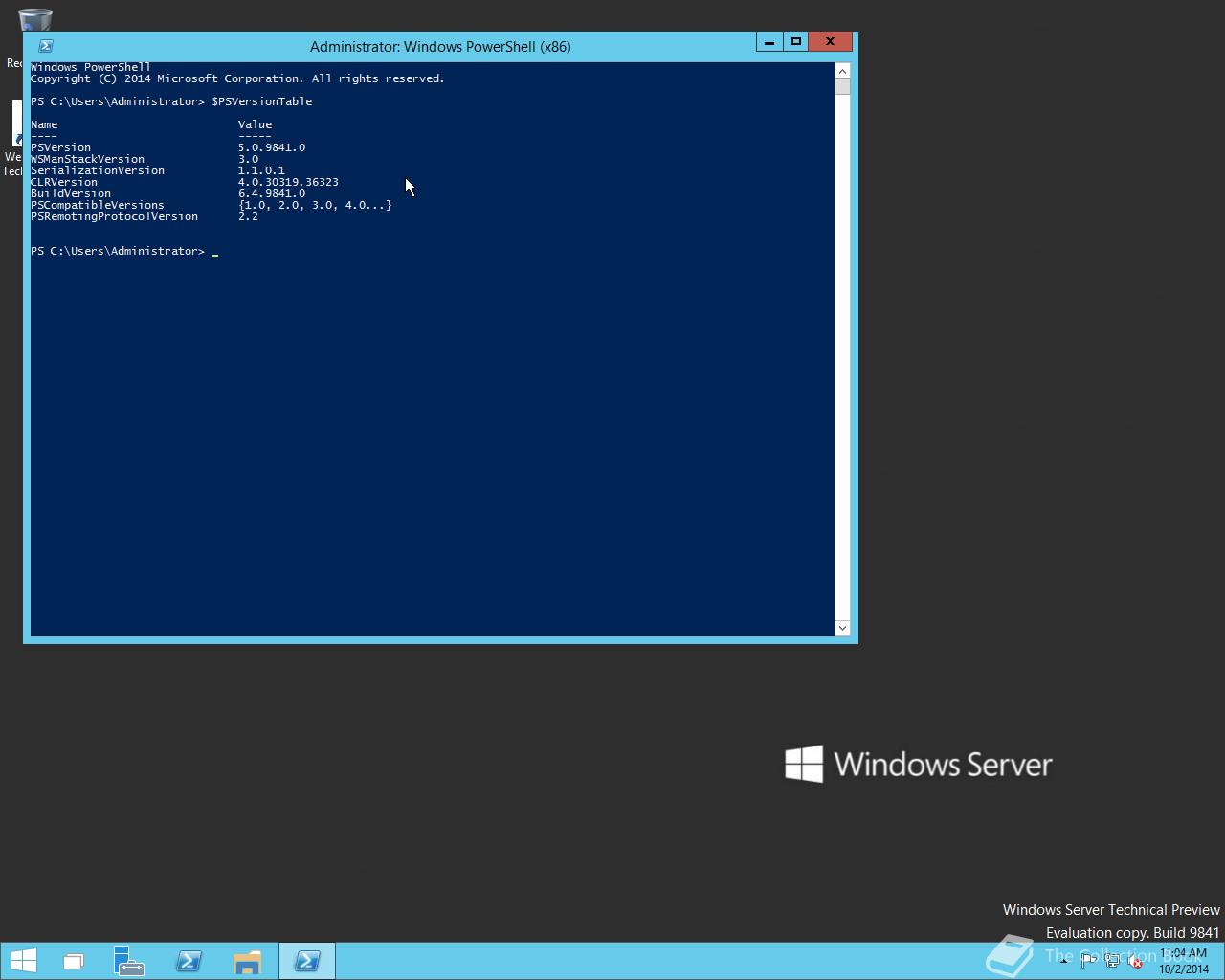Click the Copyright Microsoft Corporation line
This screenshot has width=1225, height=980.
click(237, 78)
